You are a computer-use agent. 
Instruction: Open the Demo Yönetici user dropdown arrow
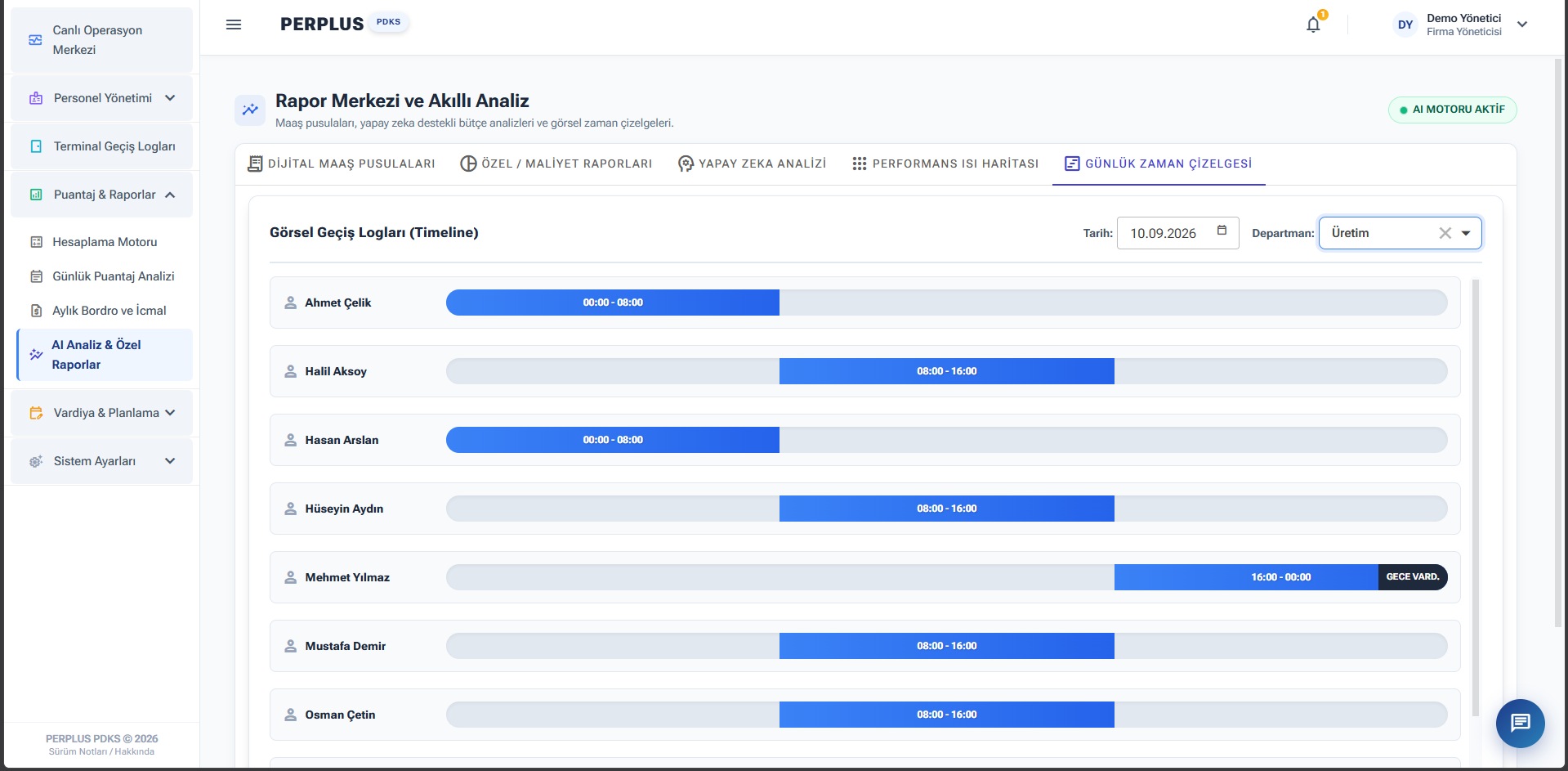[x=1522, y=25]
